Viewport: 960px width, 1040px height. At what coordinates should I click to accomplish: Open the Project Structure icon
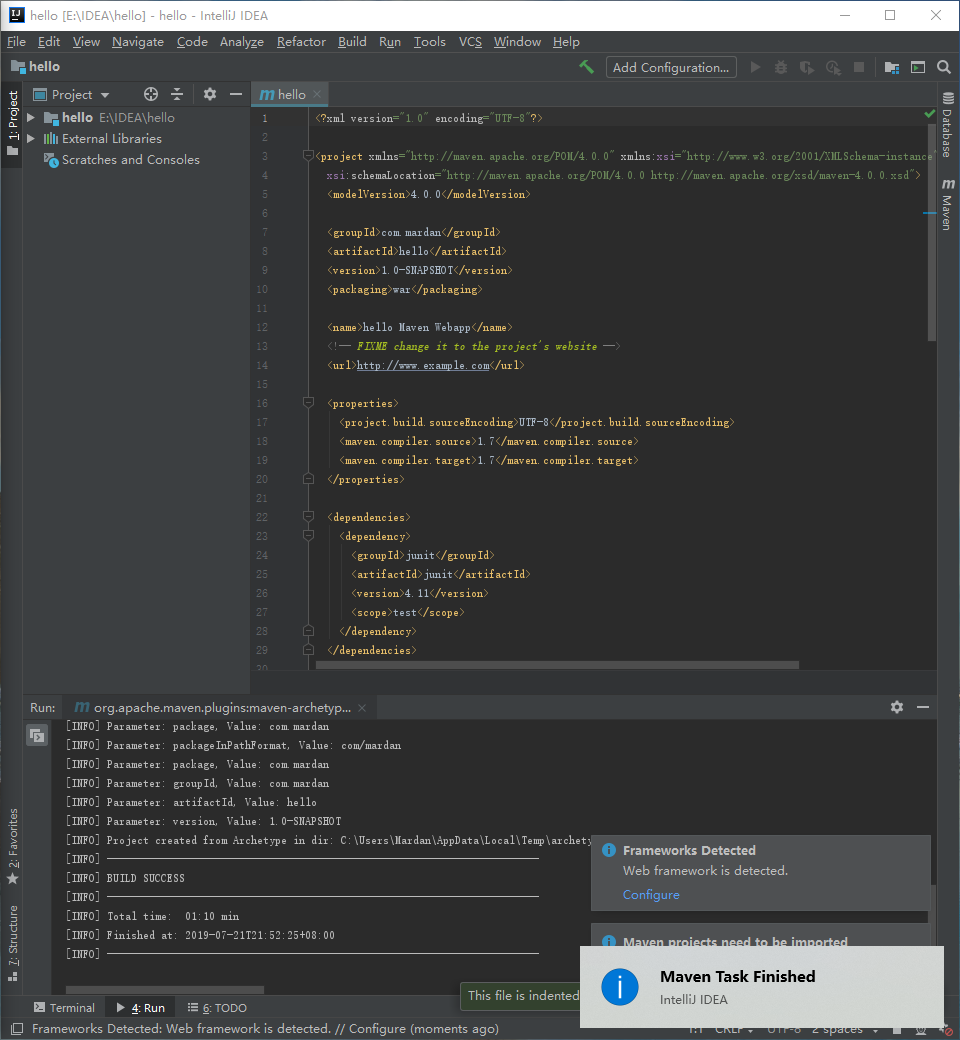point(892,67)
